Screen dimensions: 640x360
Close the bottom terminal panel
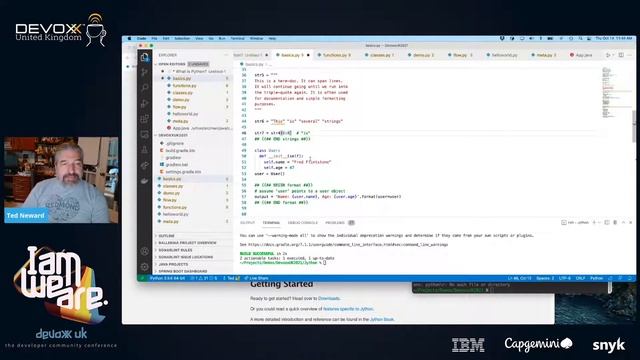(631, 222)
